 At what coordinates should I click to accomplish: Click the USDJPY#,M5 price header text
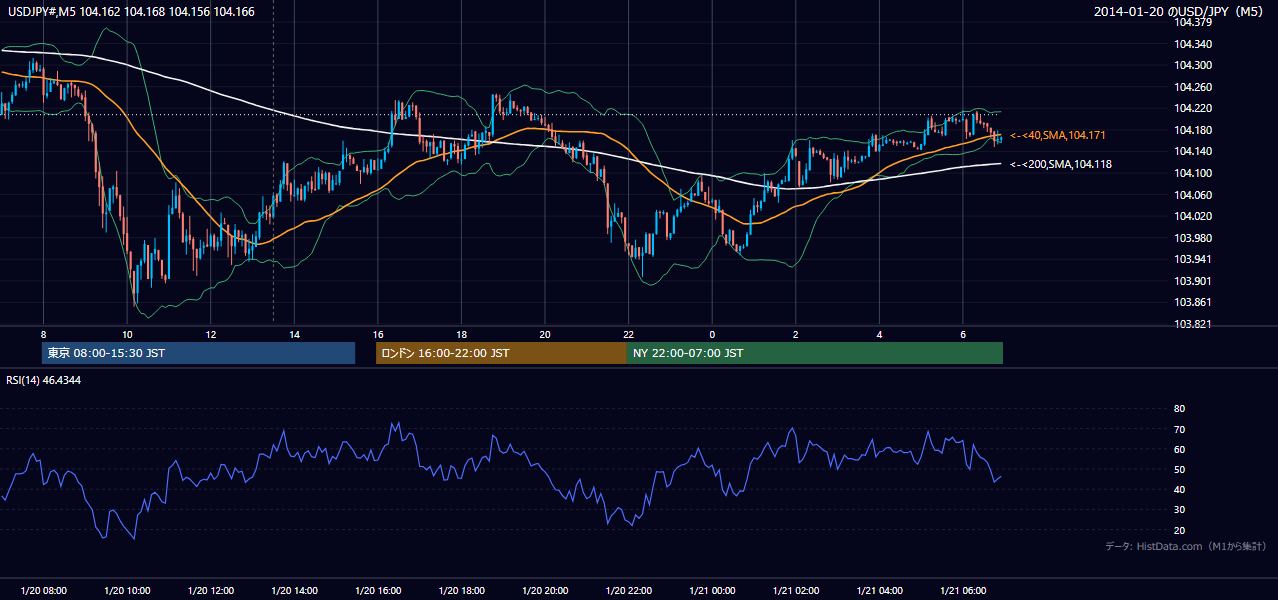[x=130, y=11]
